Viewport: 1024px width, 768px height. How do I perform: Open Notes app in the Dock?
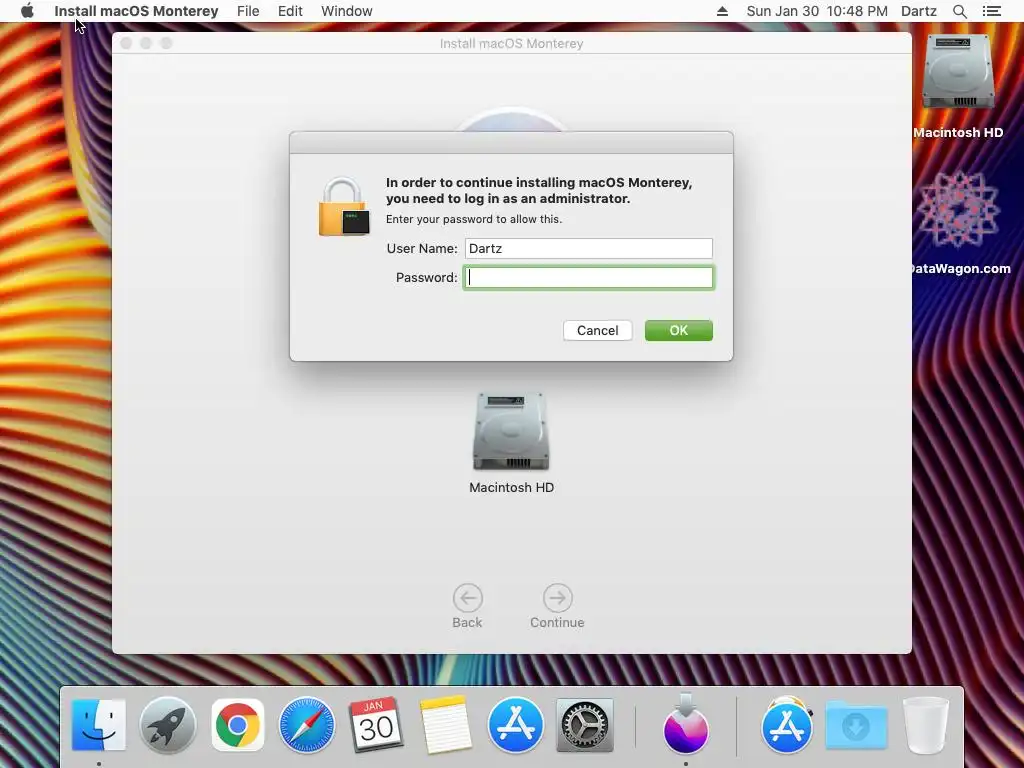click(446, 725)
